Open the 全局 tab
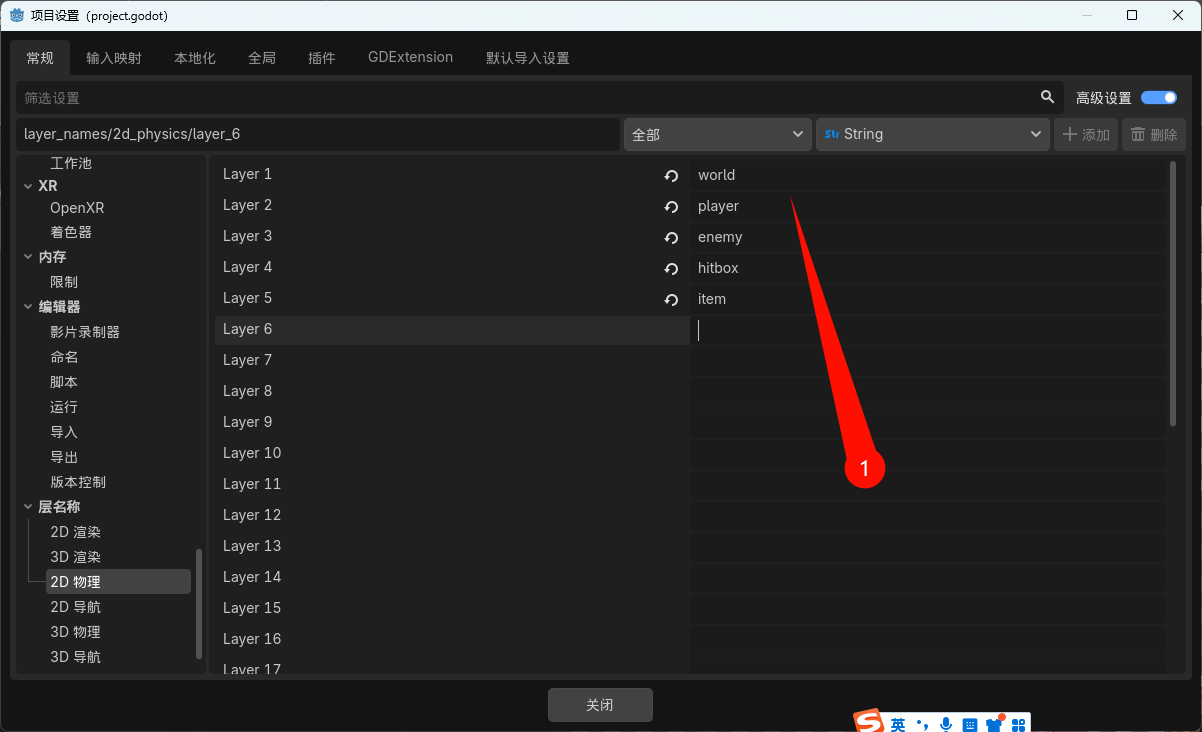 pos(262,58)
